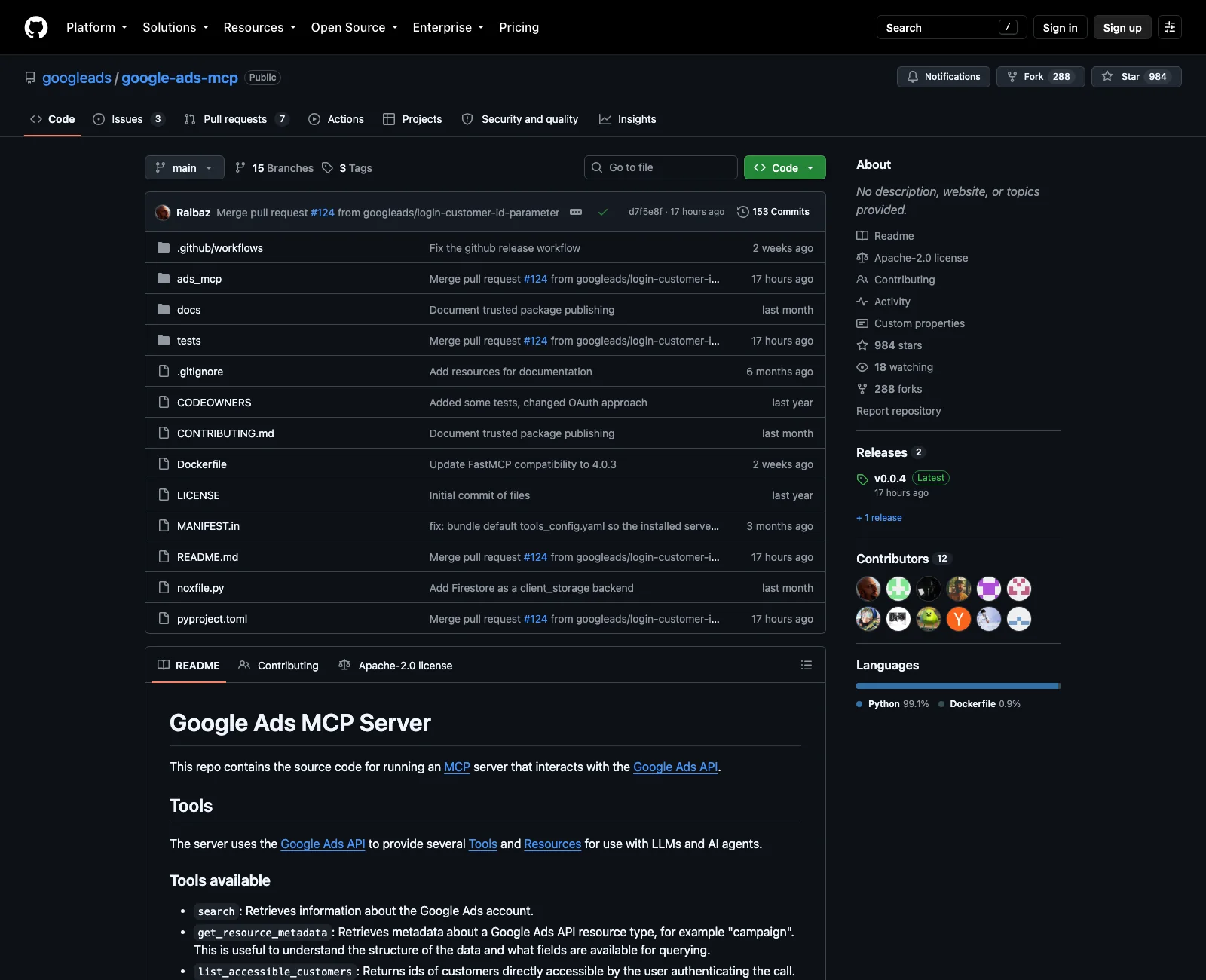The image size is (1206, 980).
Task: Switch to the Issues tab
Action: [x=128, y=119]
